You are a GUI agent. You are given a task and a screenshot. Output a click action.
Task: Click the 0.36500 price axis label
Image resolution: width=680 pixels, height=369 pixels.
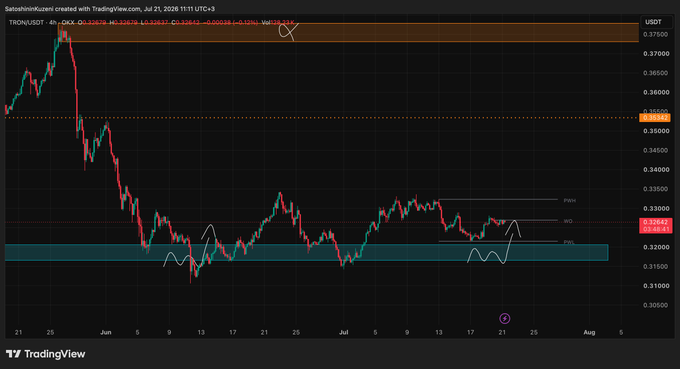click(655, 73)
